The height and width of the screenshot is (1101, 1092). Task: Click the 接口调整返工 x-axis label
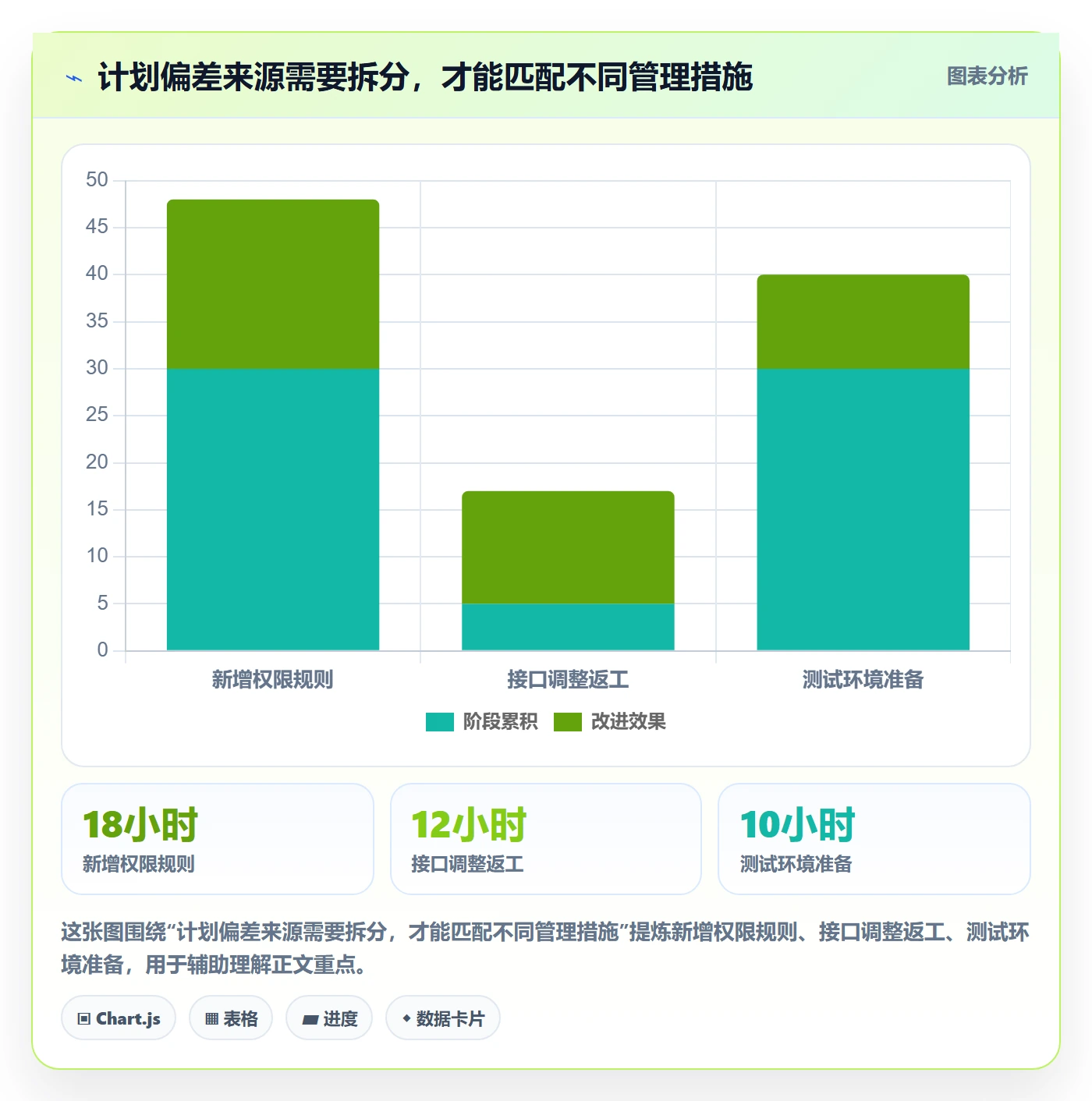[x=568, y=680]
